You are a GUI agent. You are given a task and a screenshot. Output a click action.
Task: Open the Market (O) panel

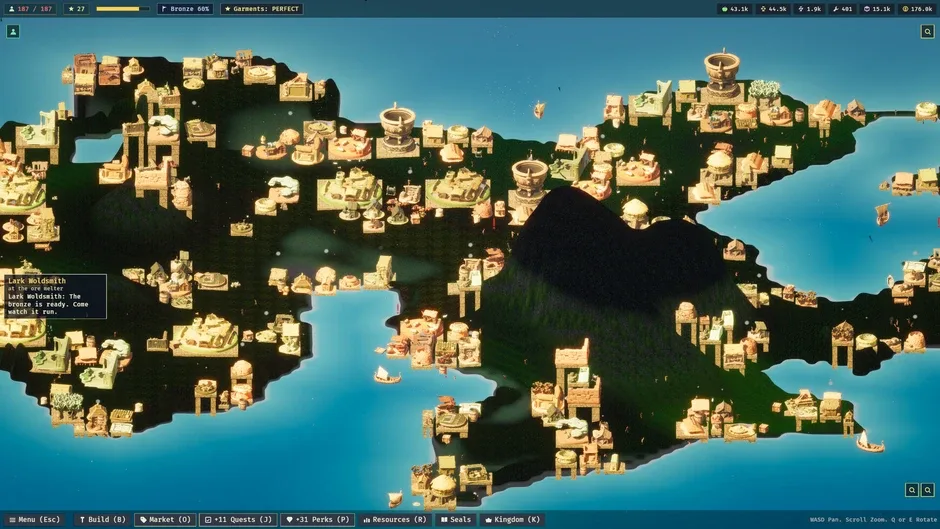click(x=165, y=519)
